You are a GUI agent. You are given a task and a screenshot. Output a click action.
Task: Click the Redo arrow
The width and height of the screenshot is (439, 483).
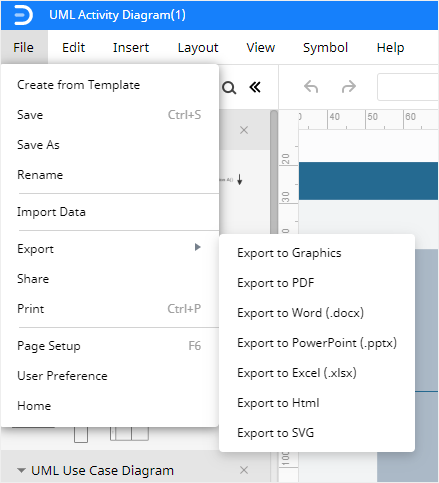coord(349,87)
